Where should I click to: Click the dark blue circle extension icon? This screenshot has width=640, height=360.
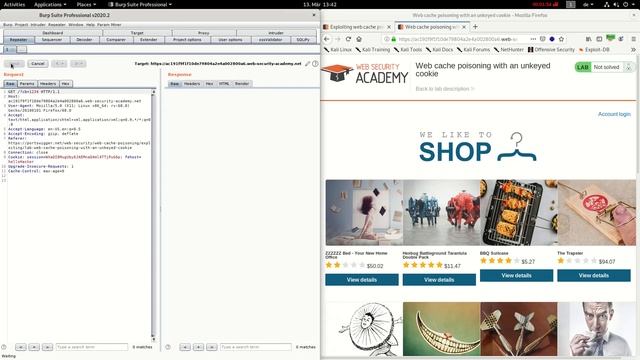pos(552,39)
